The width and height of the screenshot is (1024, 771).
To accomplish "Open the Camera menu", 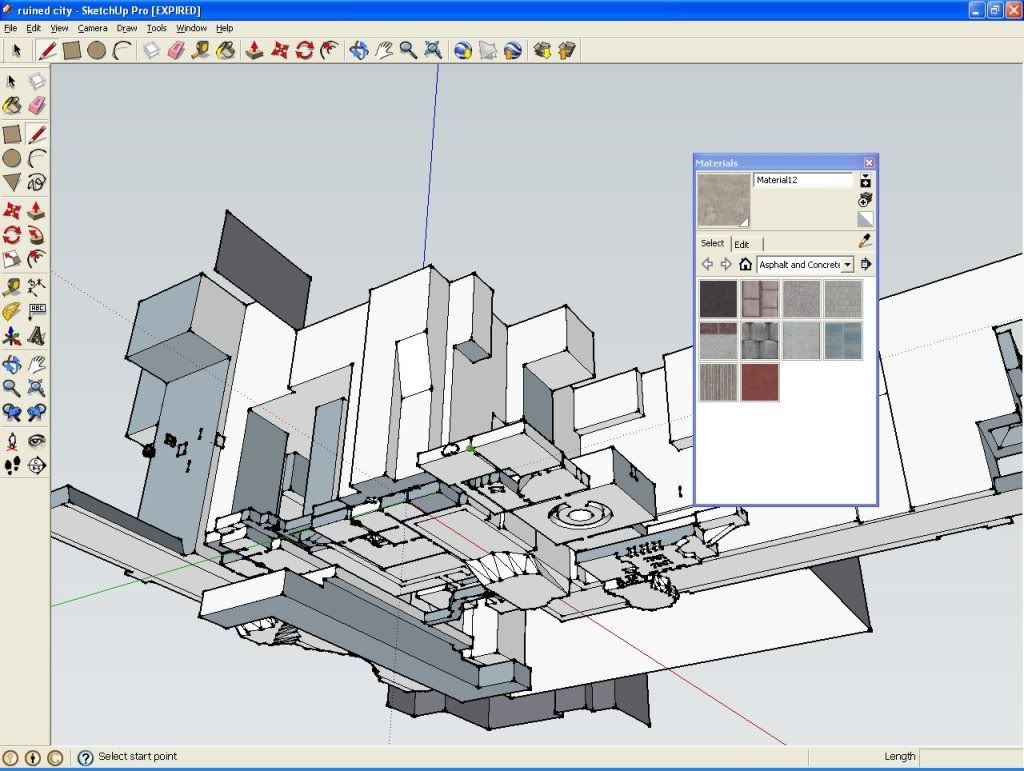I will (92, 28).
